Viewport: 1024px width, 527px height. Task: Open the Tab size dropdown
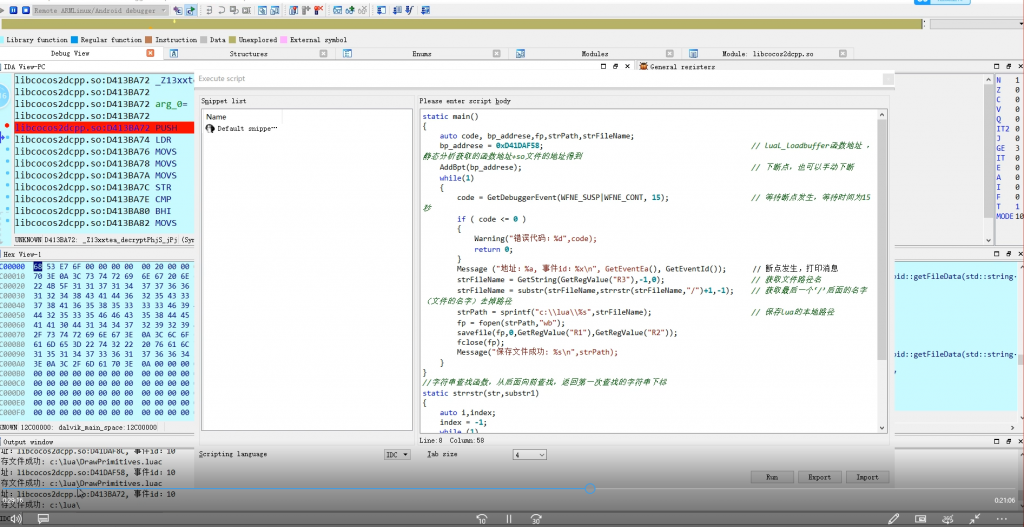527,454
